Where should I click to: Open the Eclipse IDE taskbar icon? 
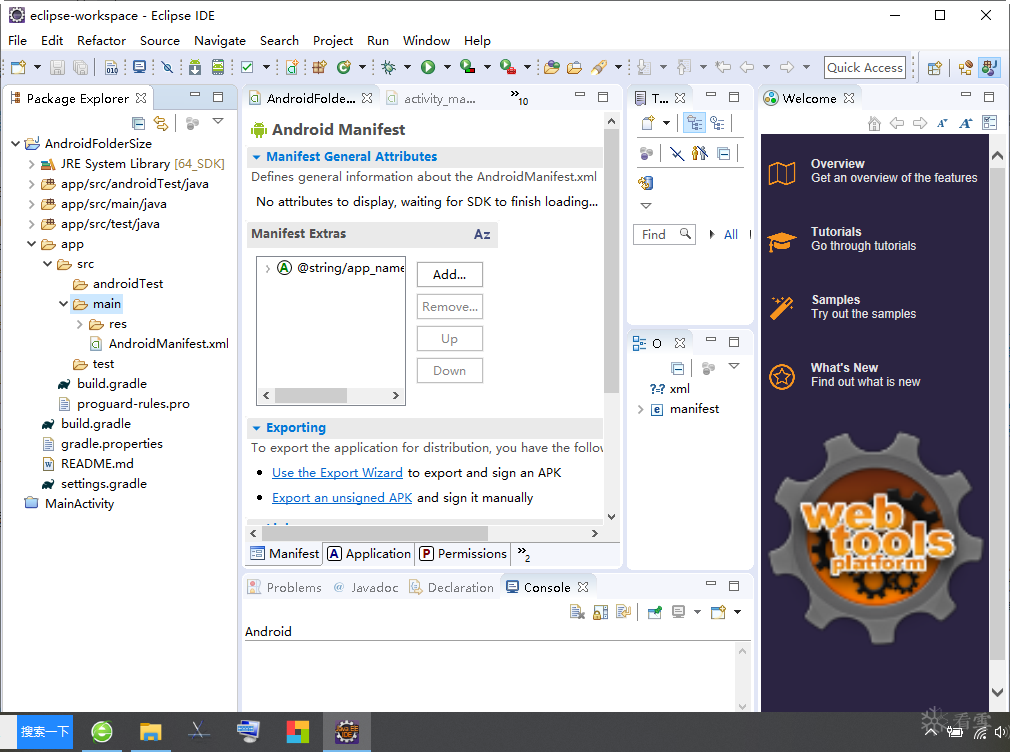(x=347, y=732)
